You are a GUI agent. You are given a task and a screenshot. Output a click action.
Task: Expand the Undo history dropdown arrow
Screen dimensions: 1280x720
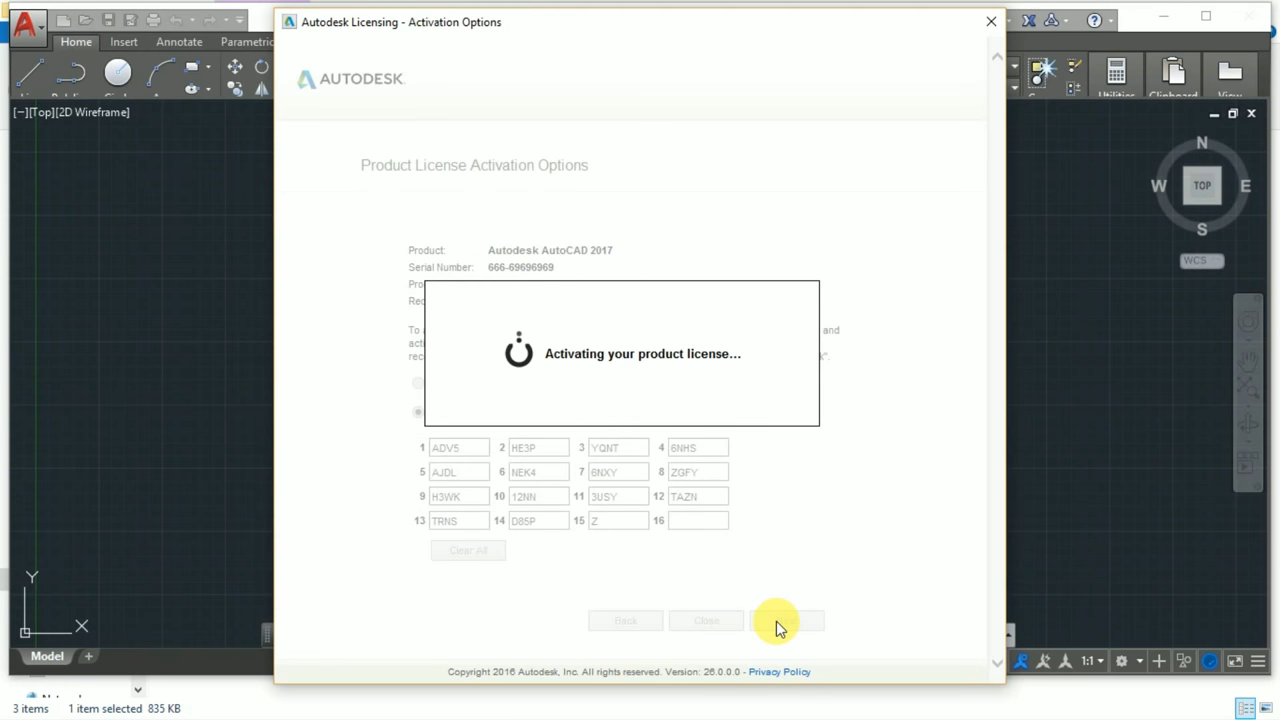(190, 20)
